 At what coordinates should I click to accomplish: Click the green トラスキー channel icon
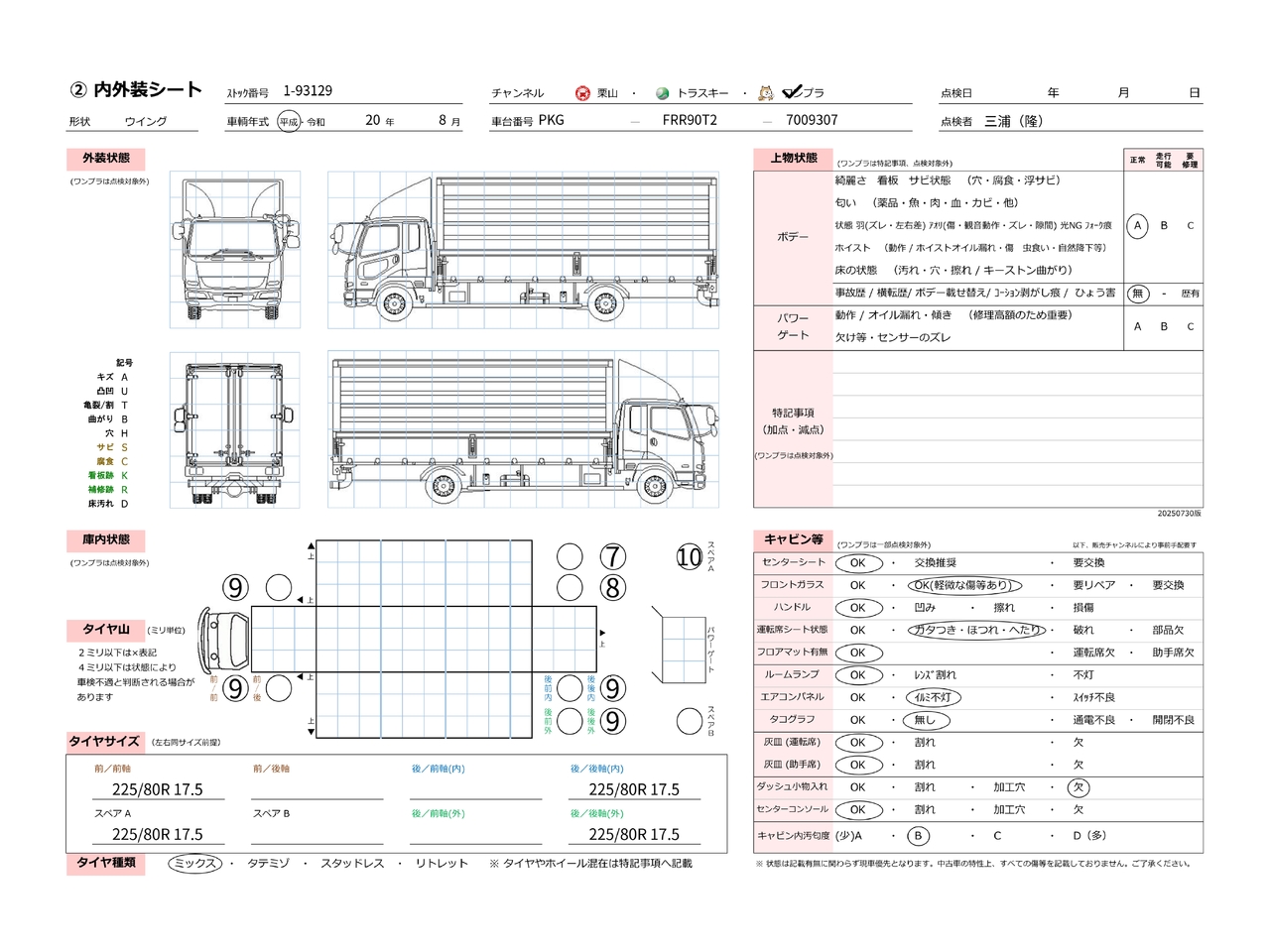(663, 93)
